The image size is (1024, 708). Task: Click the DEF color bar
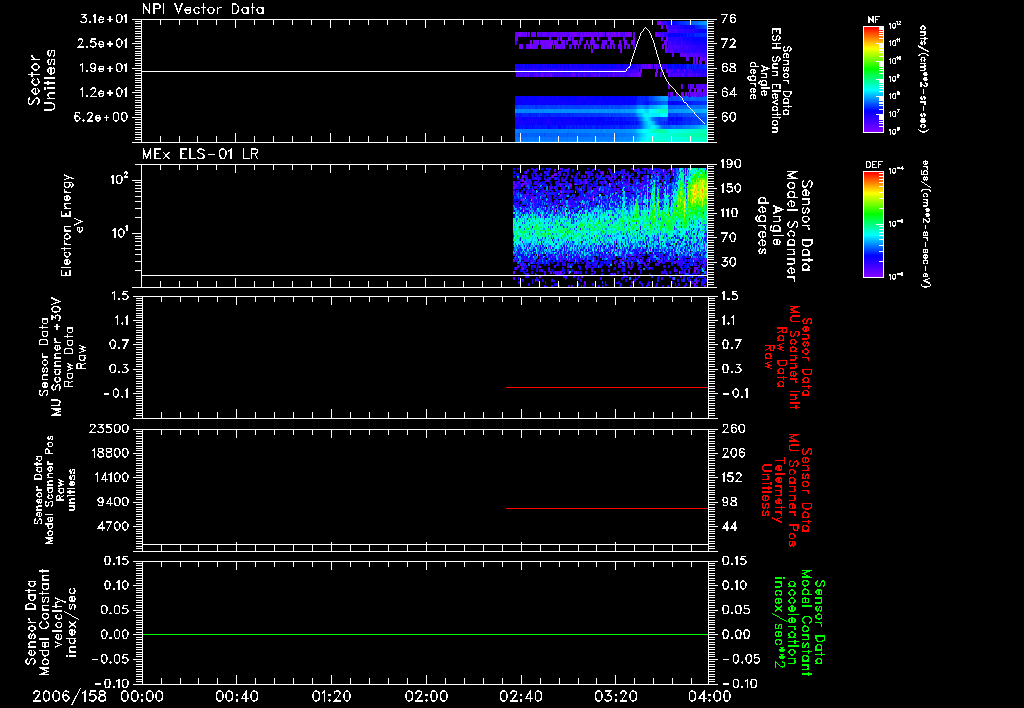click(874, 223)
